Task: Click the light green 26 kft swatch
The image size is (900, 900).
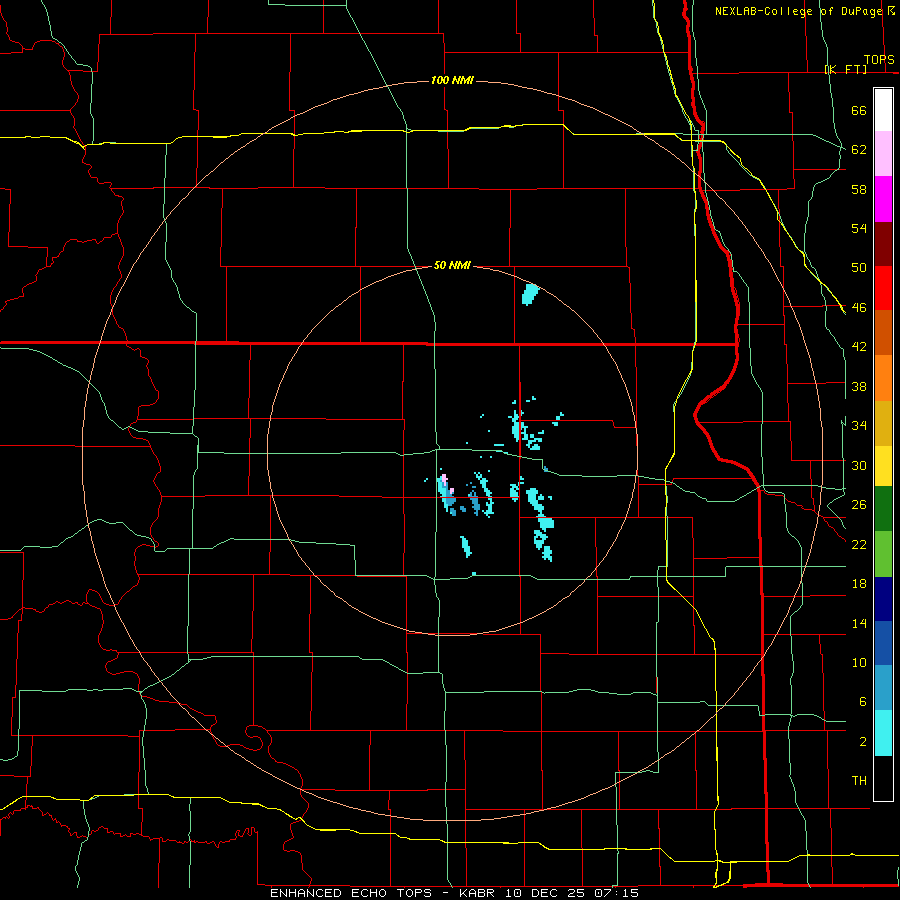Action: click(x=883, y=554)
